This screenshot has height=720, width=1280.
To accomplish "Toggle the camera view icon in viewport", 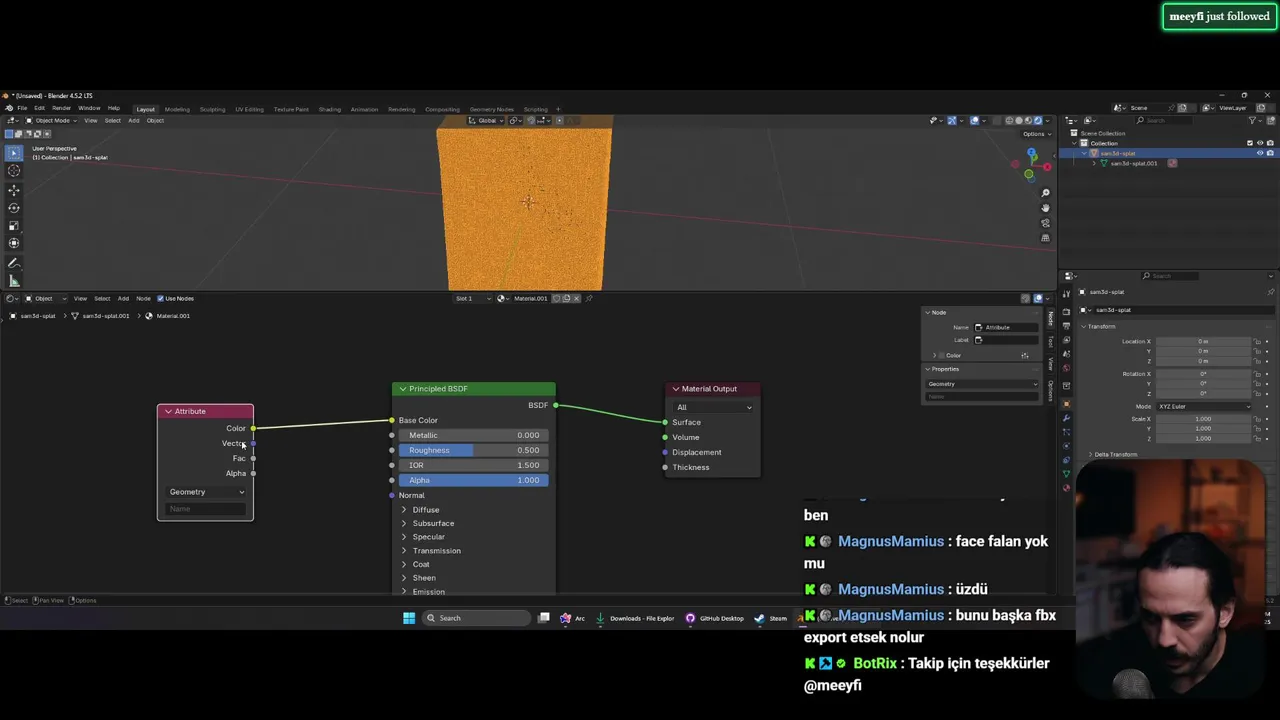I will [x=1046, y=223].
